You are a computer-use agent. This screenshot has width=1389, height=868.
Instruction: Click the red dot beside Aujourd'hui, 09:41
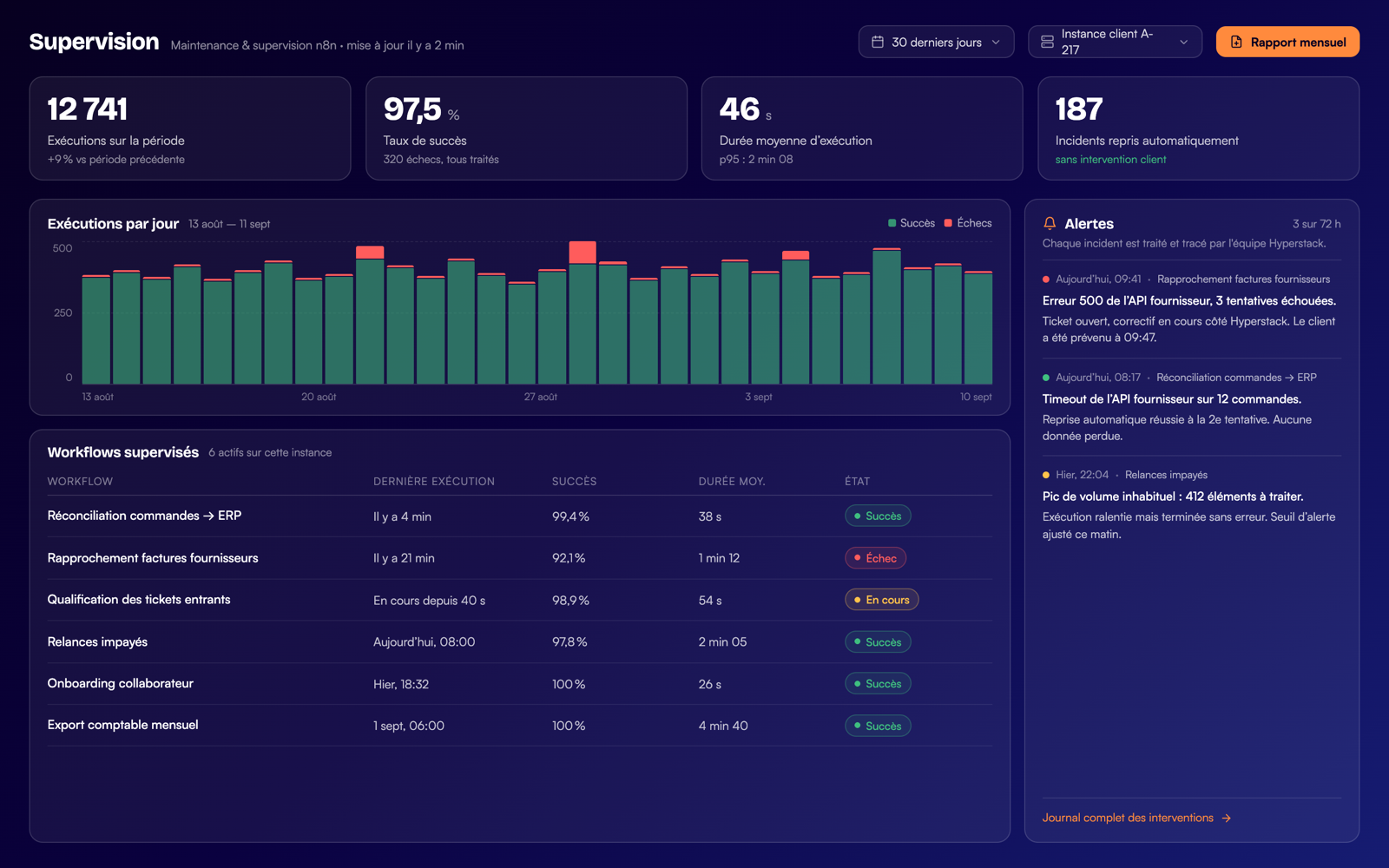click(1046, 279)
